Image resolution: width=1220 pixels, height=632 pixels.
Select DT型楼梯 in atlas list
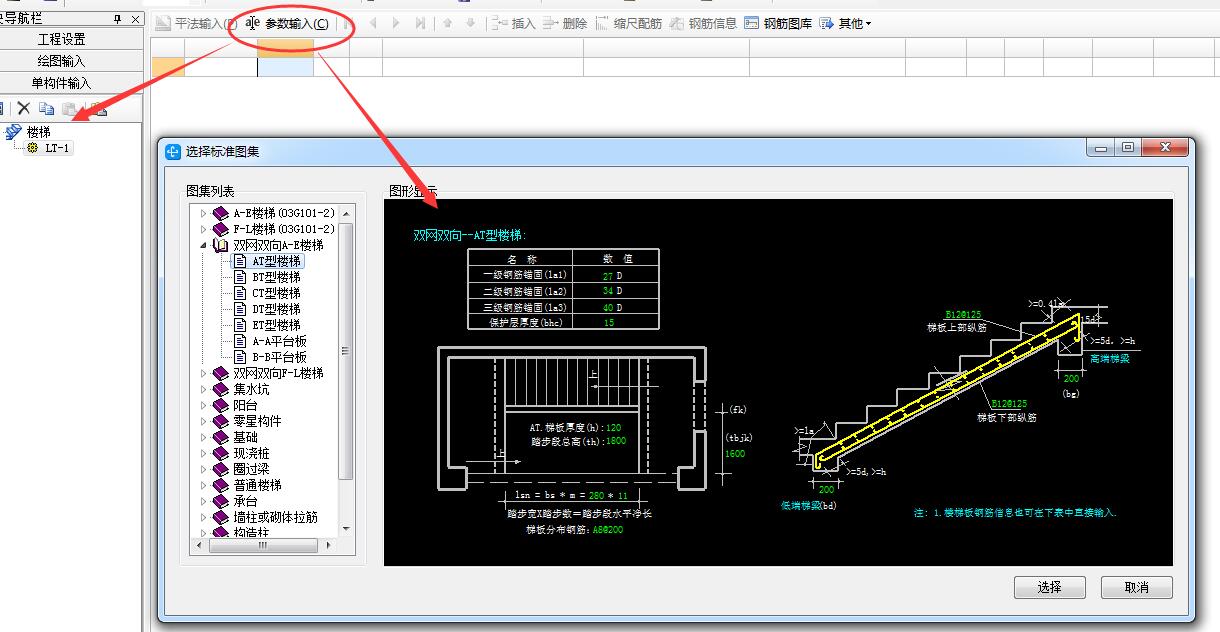276,309
